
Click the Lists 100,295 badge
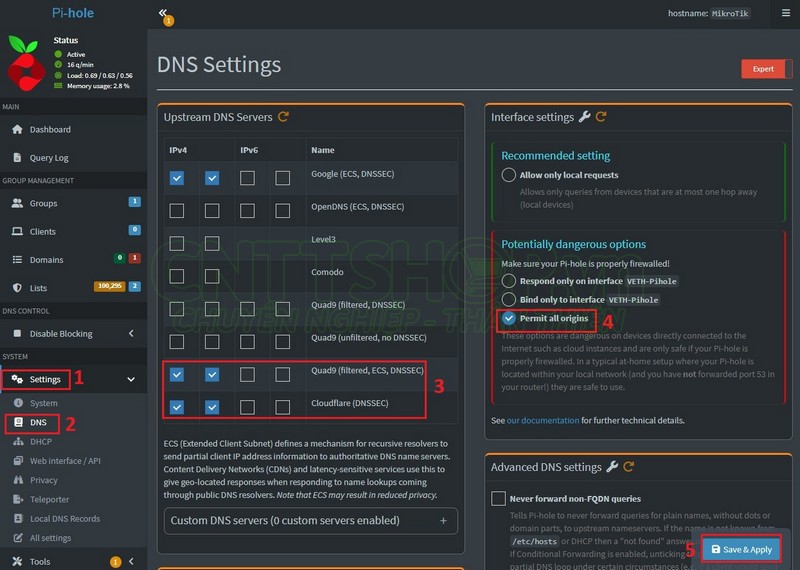tap(110, 286)
